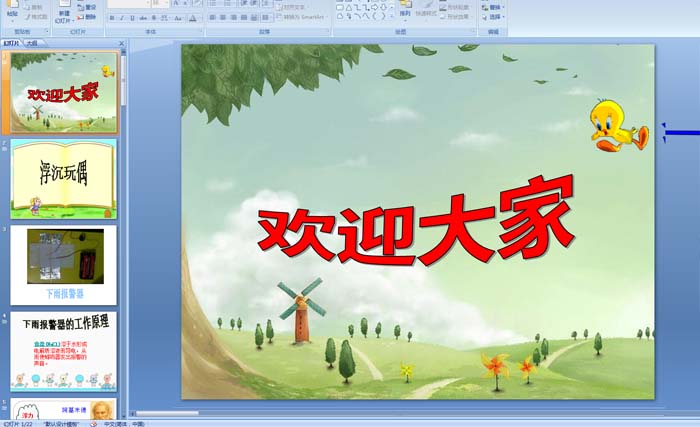
Task: Select slide 3 thumbnail 下雨报警器
Action: [x=64, y=265]
